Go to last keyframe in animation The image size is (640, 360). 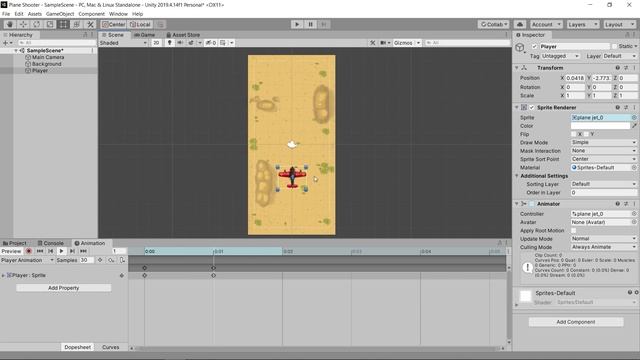click(x=83, y=251)
